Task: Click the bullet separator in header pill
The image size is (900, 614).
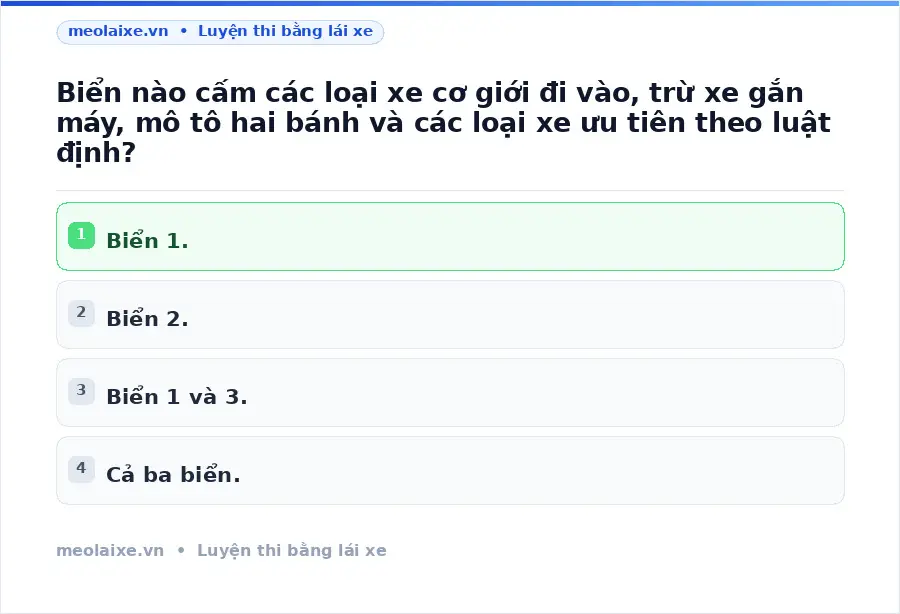Action: tap(184, 32)
